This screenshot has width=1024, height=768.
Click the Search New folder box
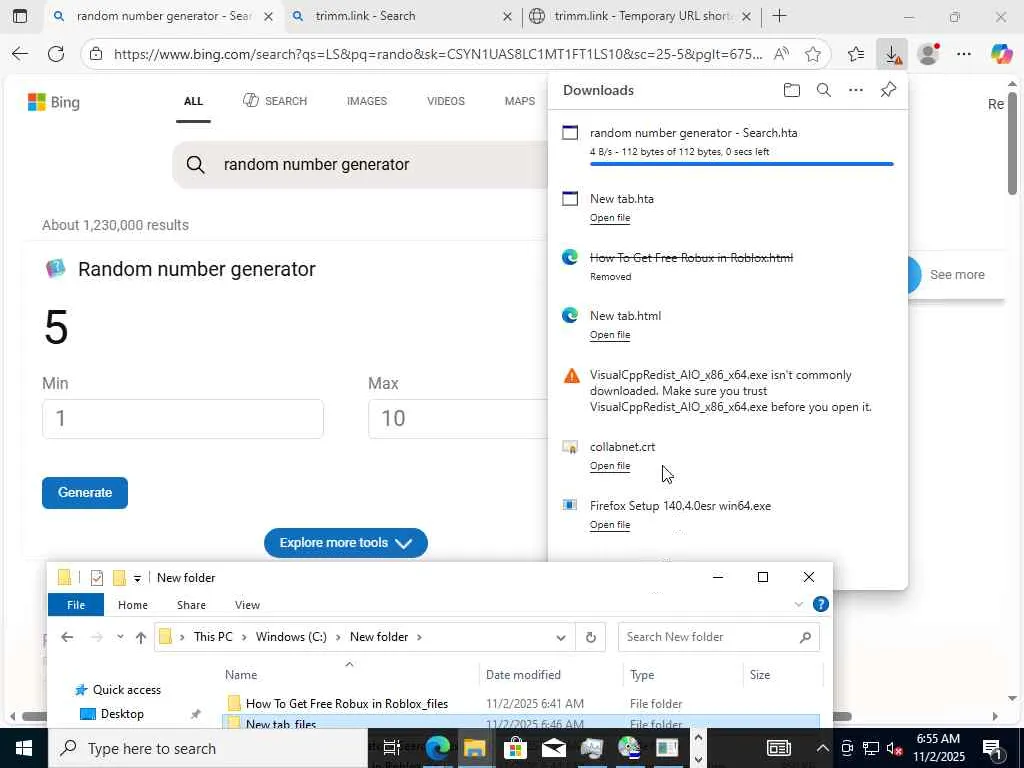pos(718,637)
